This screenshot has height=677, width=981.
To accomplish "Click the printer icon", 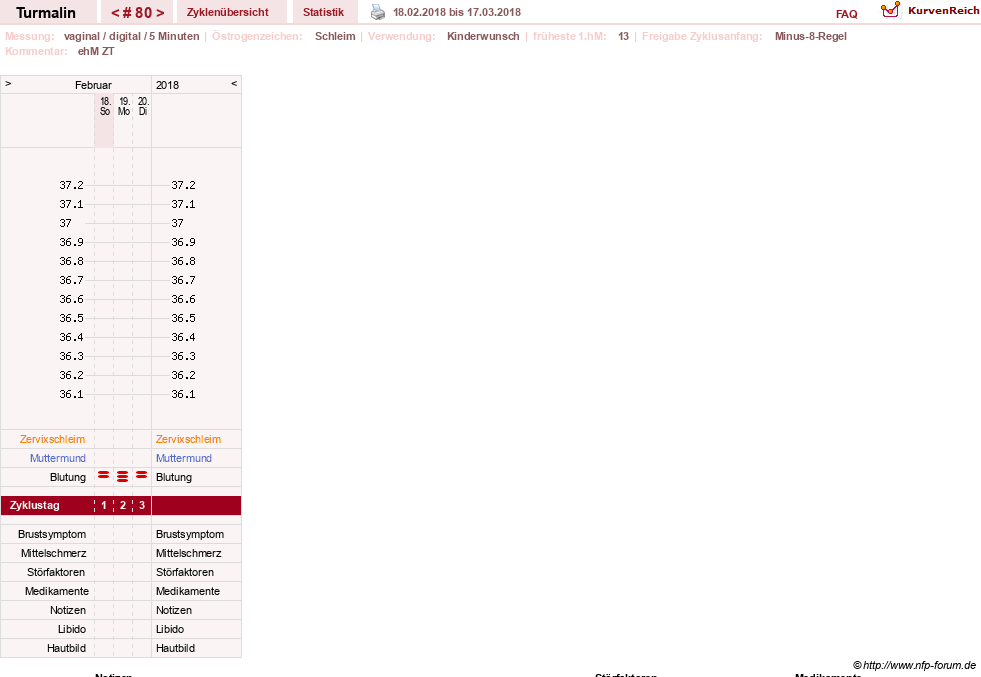I will (378, 12).
